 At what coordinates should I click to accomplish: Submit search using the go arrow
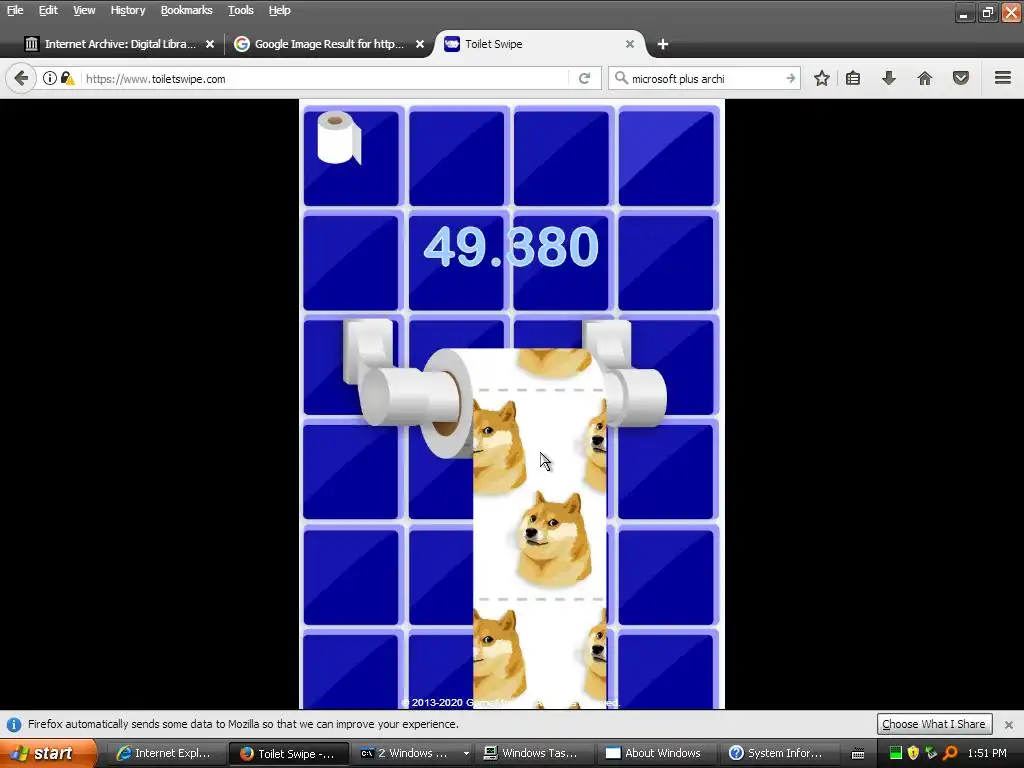(x=790, y=78)
